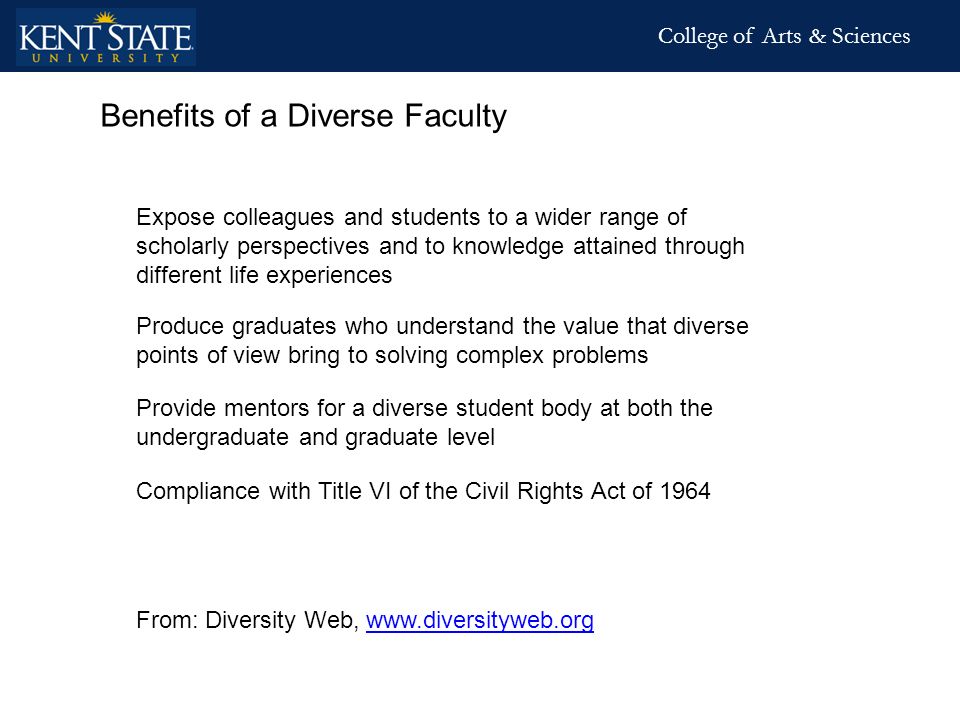The width and height of the screenshot is (960, 720).
Task: Click the sunburst emblem above Kent State
Action: 105,17
